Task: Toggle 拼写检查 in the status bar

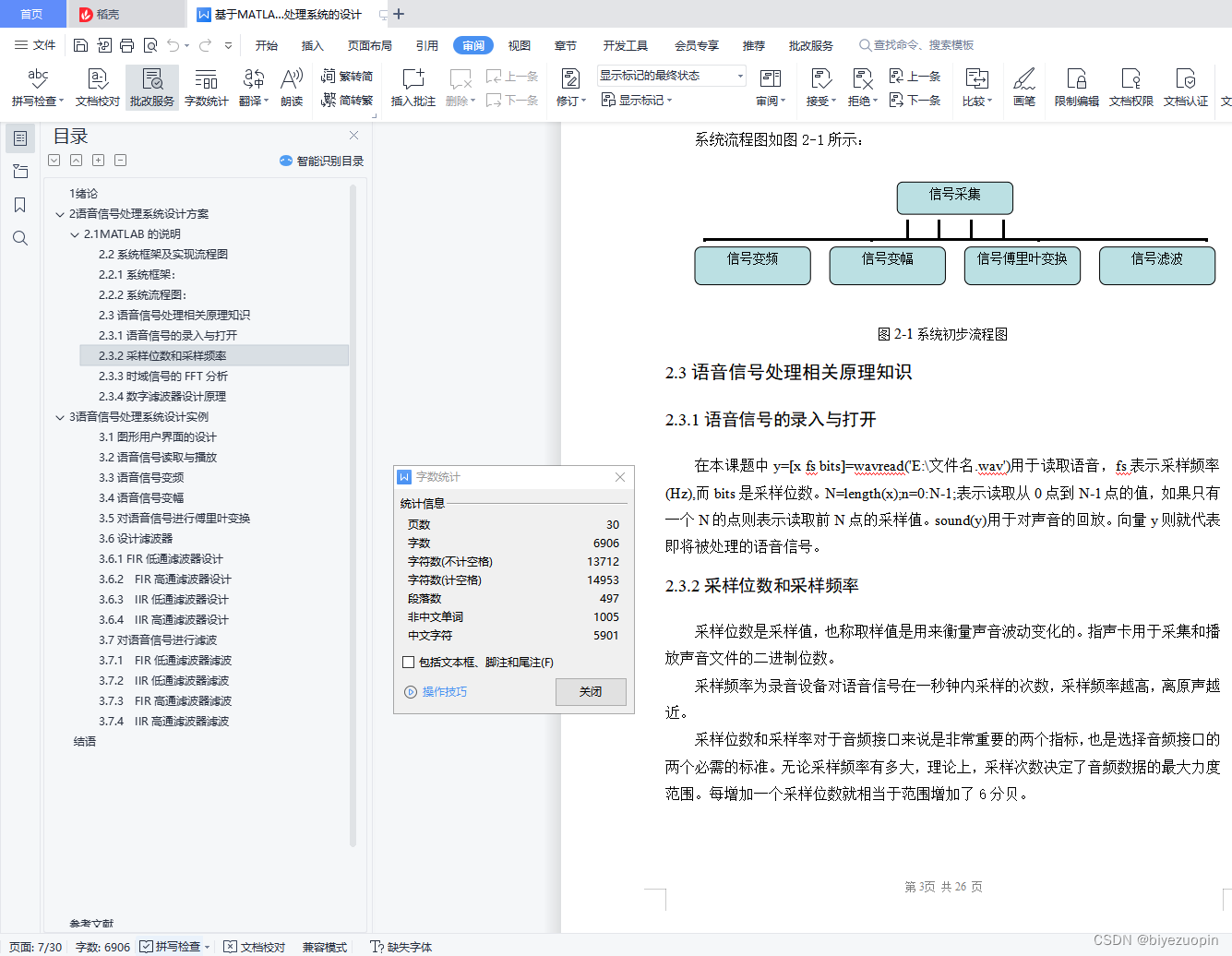Action: coord(175,947)
